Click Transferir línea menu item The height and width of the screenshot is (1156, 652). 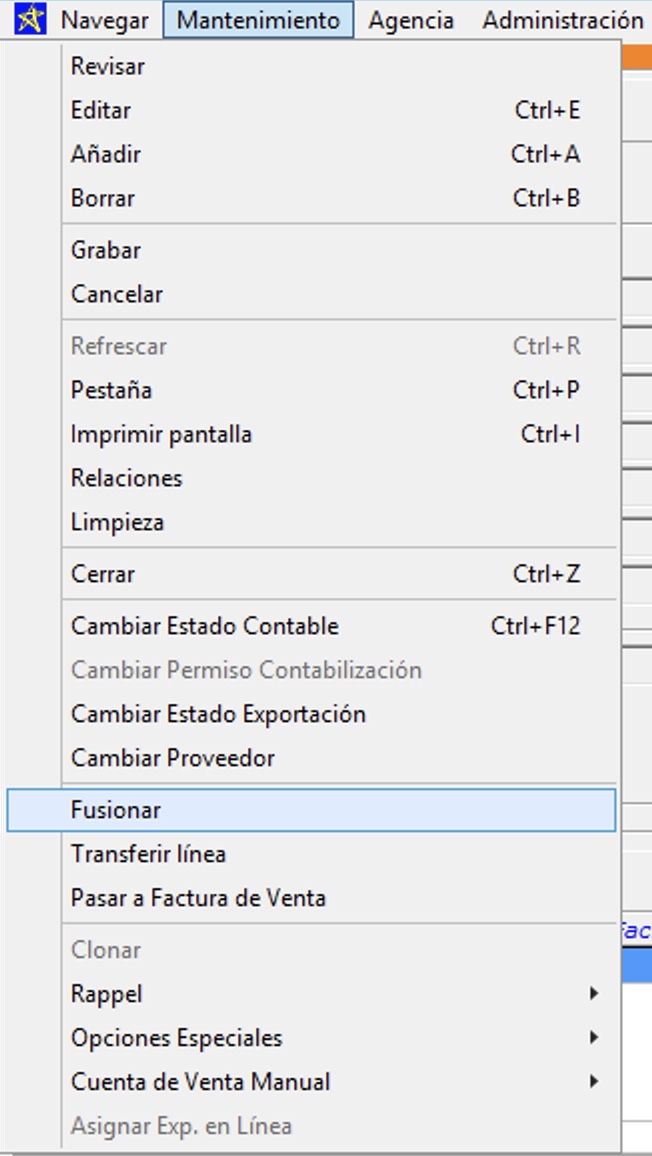click(148, 854)
